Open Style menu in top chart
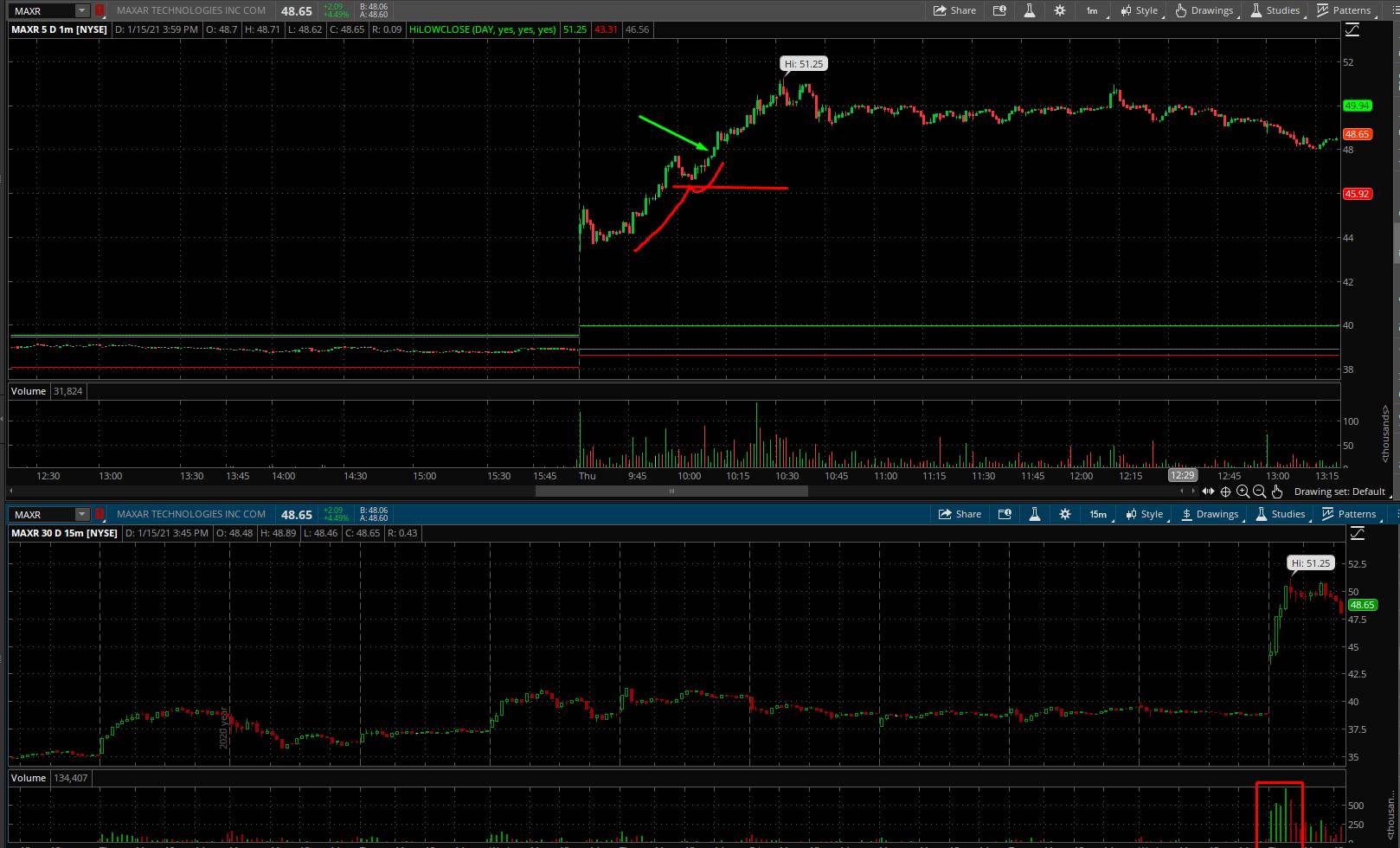This screenshot has width=1400, height=848. tap(1139, 10)
